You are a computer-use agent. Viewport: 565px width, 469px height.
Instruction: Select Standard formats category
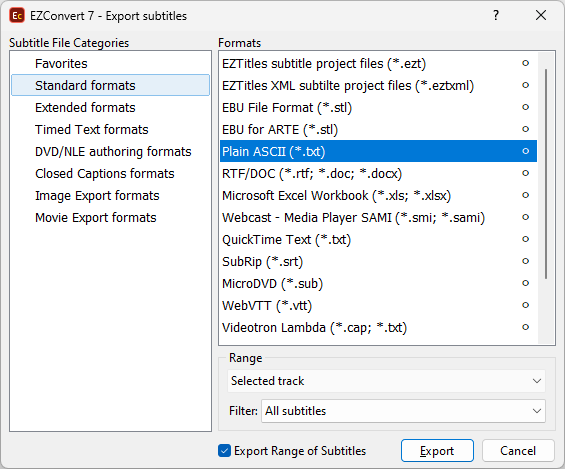pyautogui.click(x=110, y=85)
